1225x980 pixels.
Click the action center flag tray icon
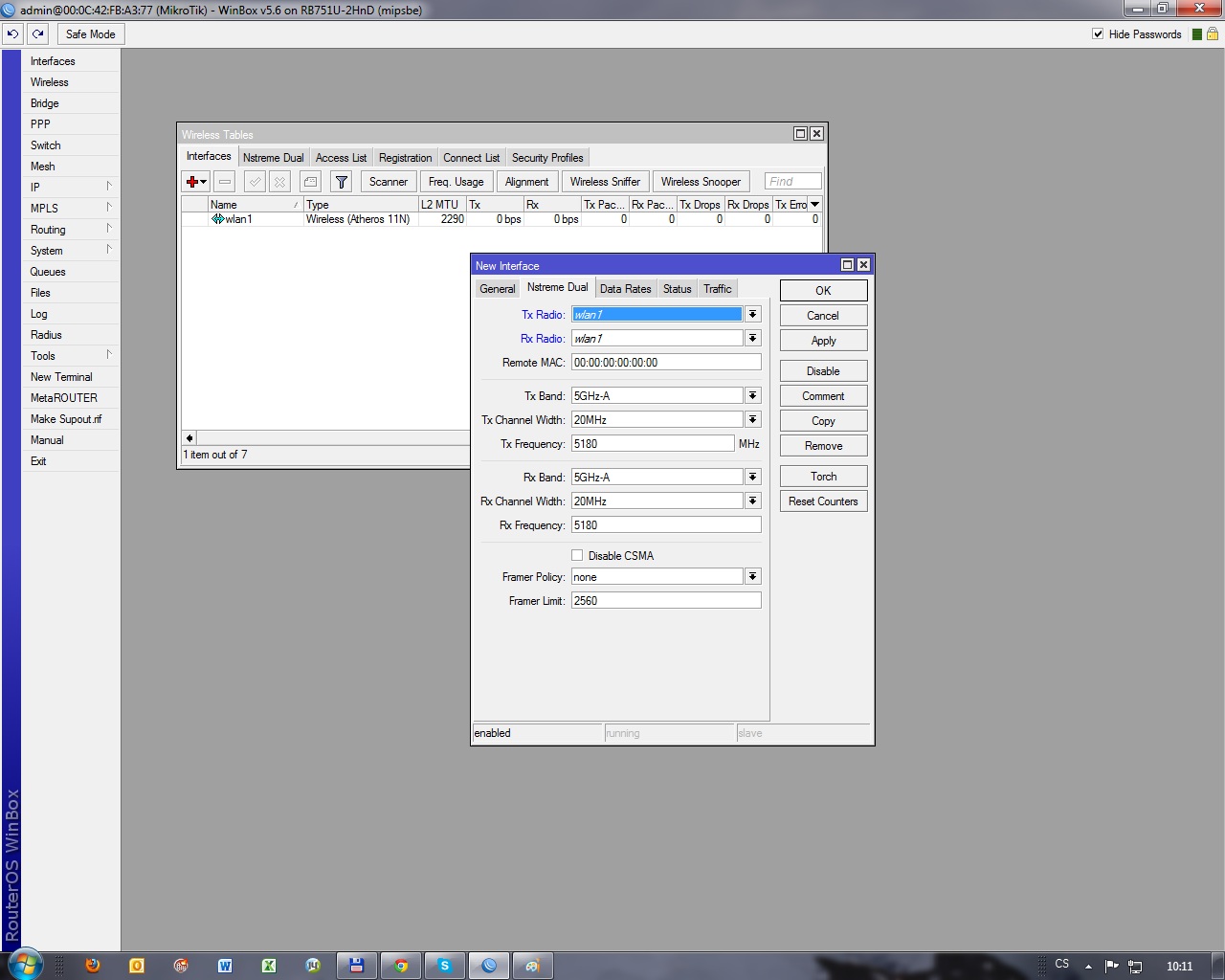tap(1111, 966)
